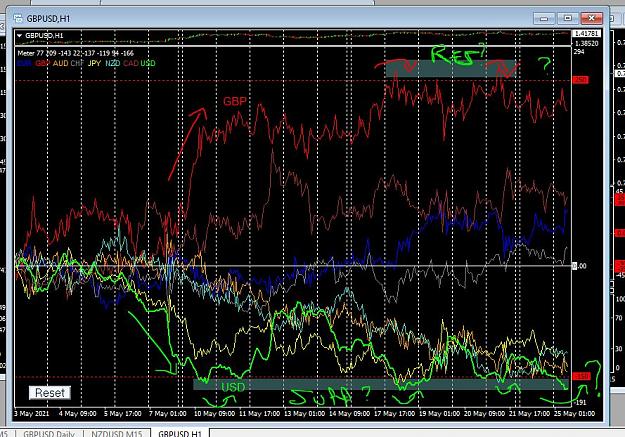Switch to the NZDUSD M15 tab
Image resolution: width=625 pixels, height=437 pixels.
point(116,433)
